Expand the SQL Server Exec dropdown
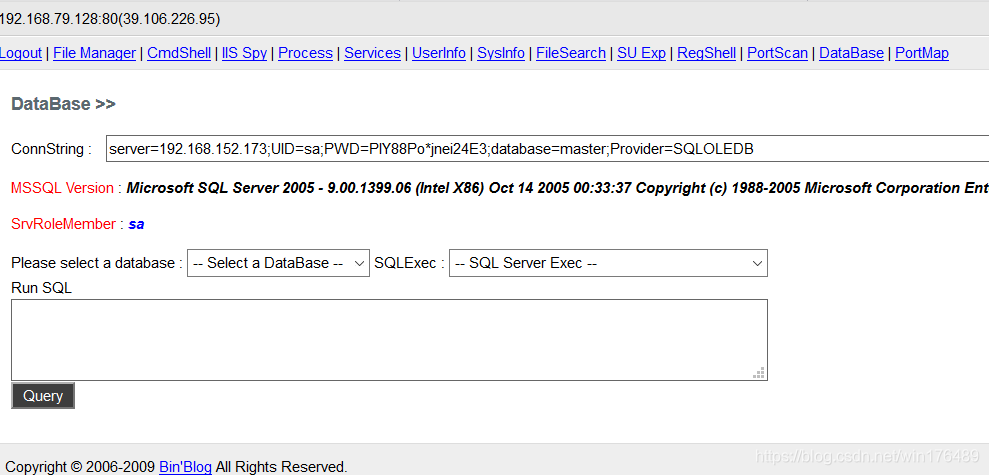The height and width of the screenshot is (475, 989). (608, 263)
